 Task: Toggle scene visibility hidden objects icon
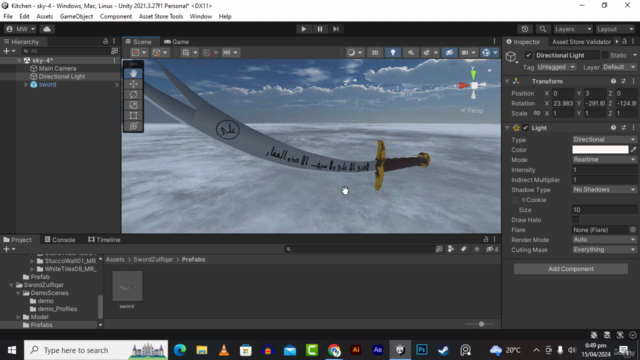coord(449,53)
